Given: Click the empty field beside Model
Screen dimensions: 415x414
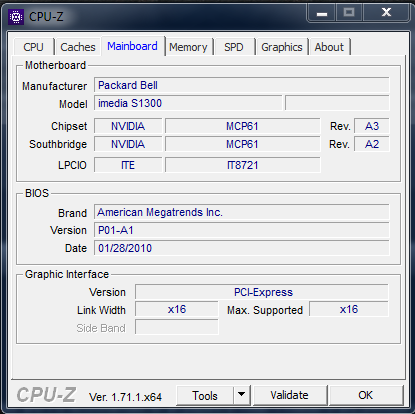Looking at the screenshot, I should click(337, 103).
